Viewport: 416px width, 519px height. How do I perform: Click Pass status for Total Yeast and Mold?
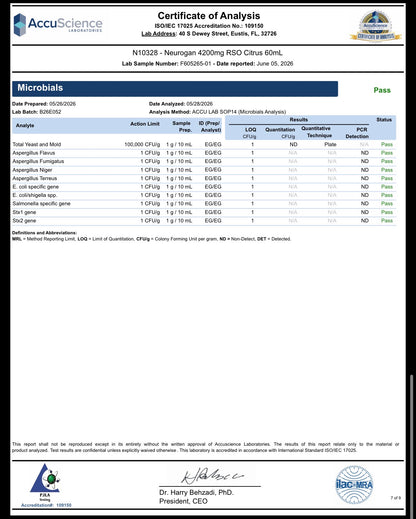pos(387,144)
